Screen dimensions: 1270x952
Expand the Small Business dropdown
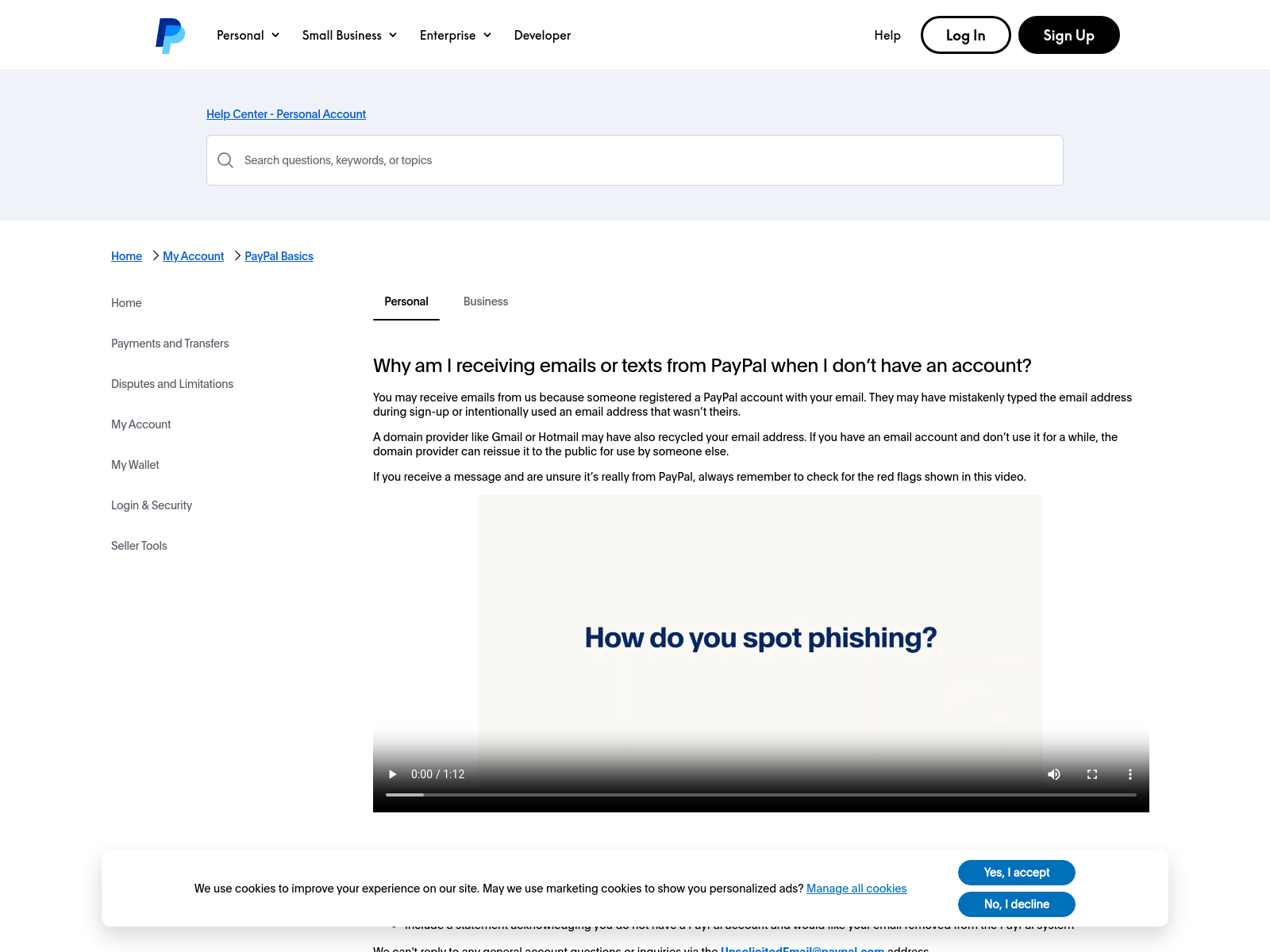[x=349, y=35]
